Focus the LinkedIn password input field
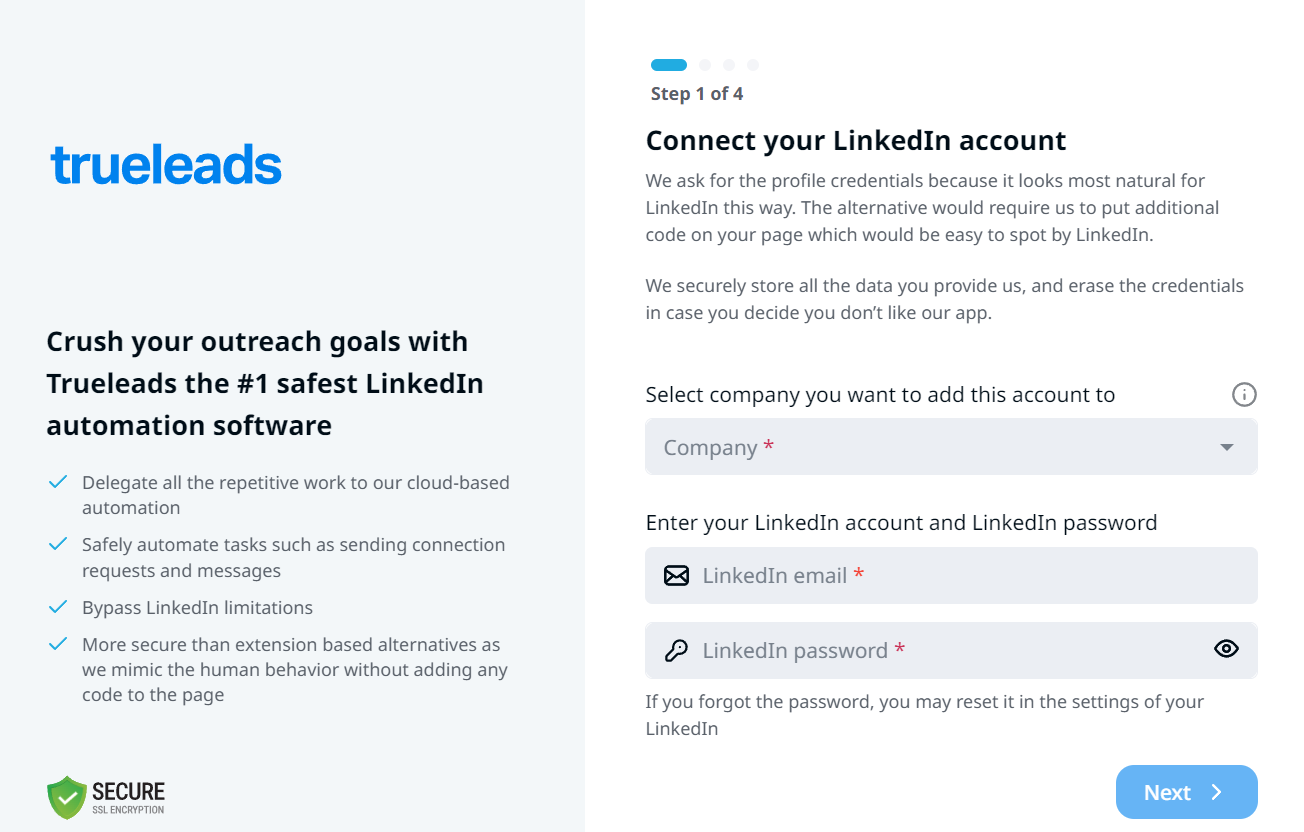The height and width of the screenshot is (832, 1304). 940,651
